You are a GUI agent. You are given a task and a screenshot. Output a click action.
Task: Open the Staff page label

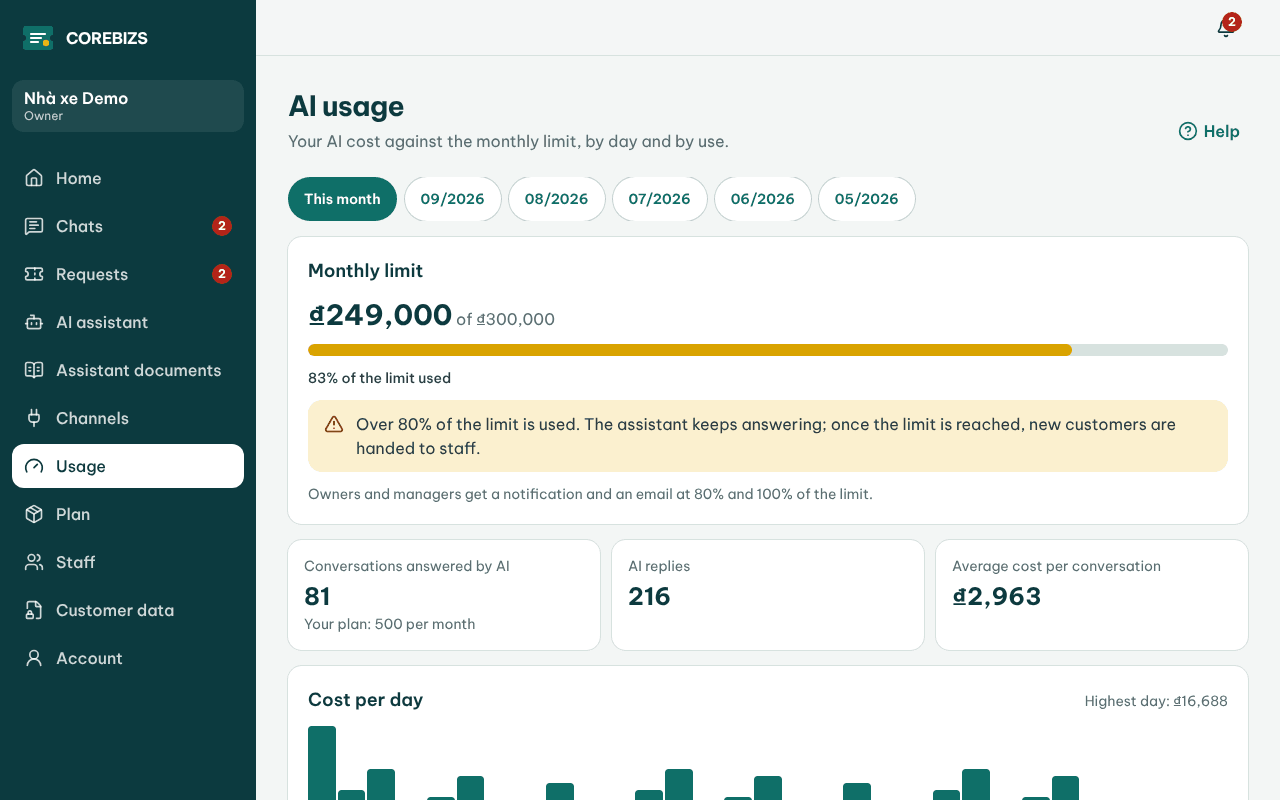coord(76,562)
